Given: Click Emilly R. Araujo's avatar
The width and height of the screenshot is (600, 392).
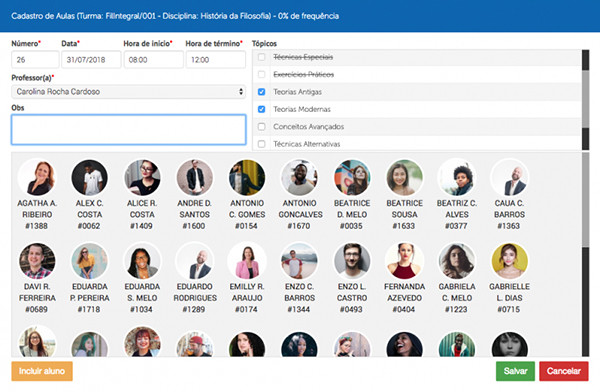Looking at the screenshot, I should [247, 261].
